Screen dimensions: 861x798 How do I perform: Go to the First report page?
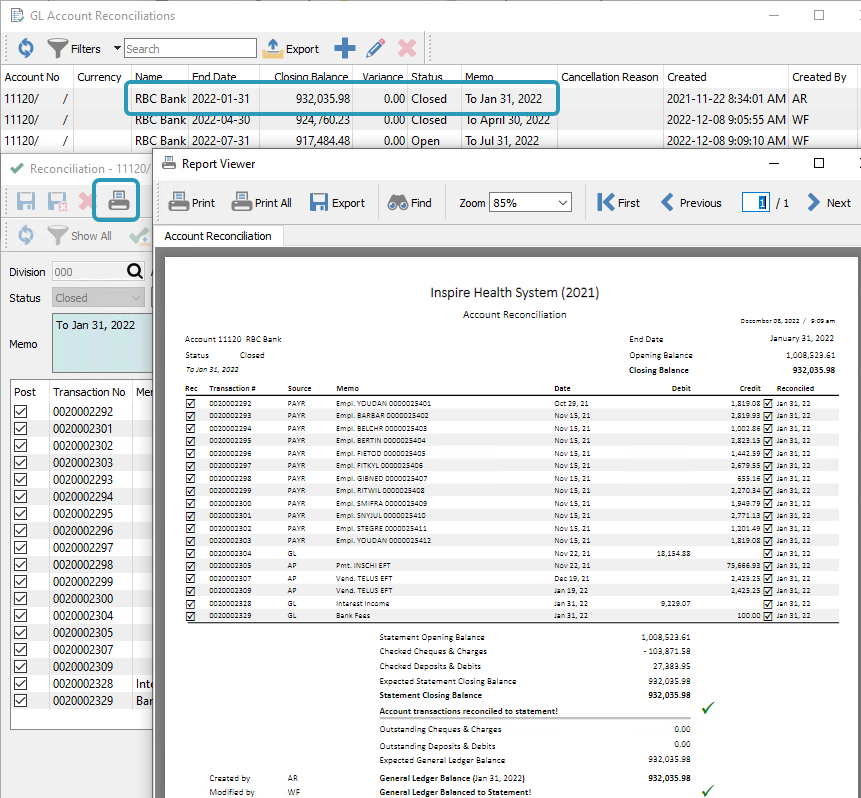pos(618,203)
